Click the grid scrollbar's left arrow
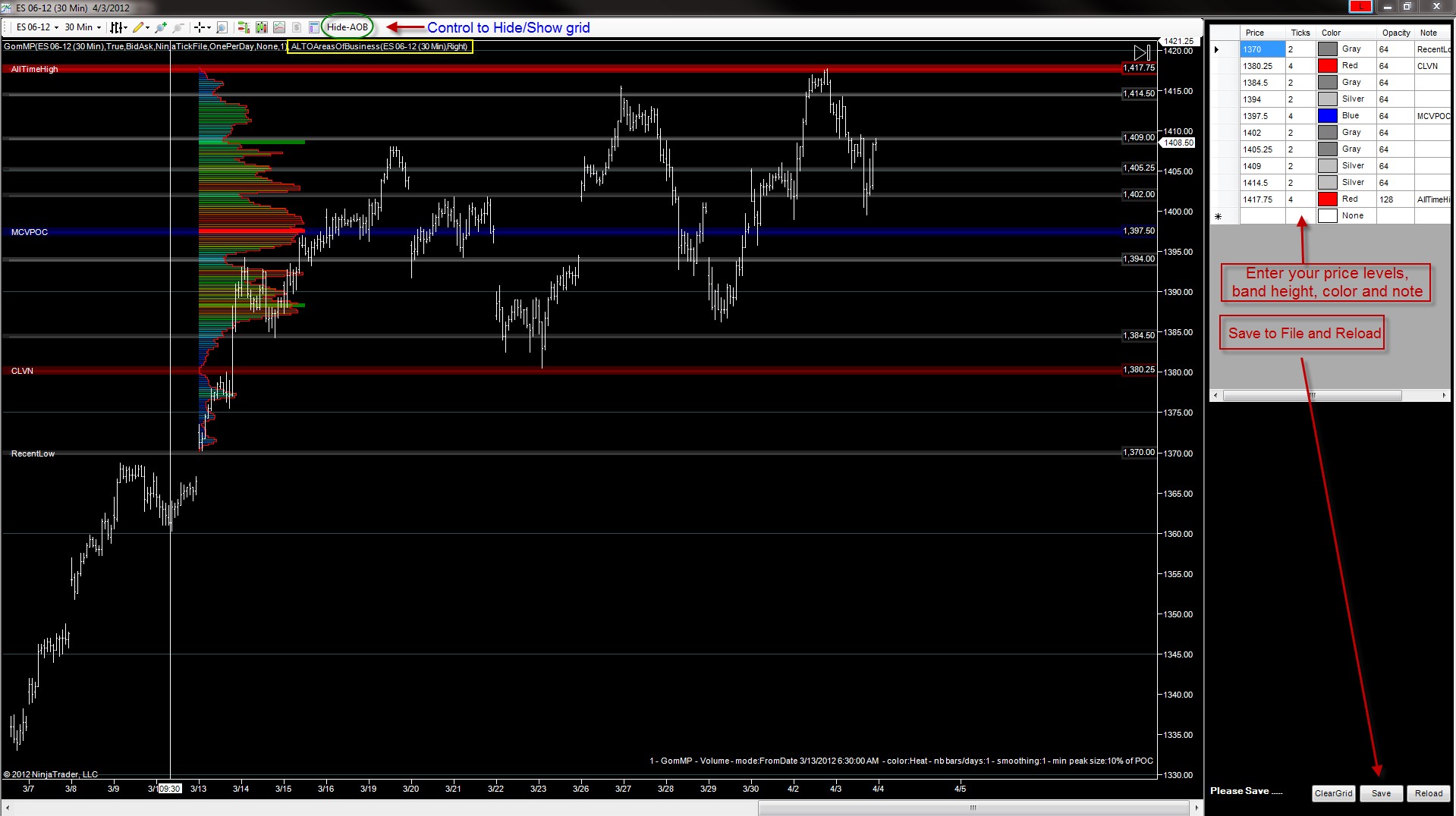 pos(1215,395)
